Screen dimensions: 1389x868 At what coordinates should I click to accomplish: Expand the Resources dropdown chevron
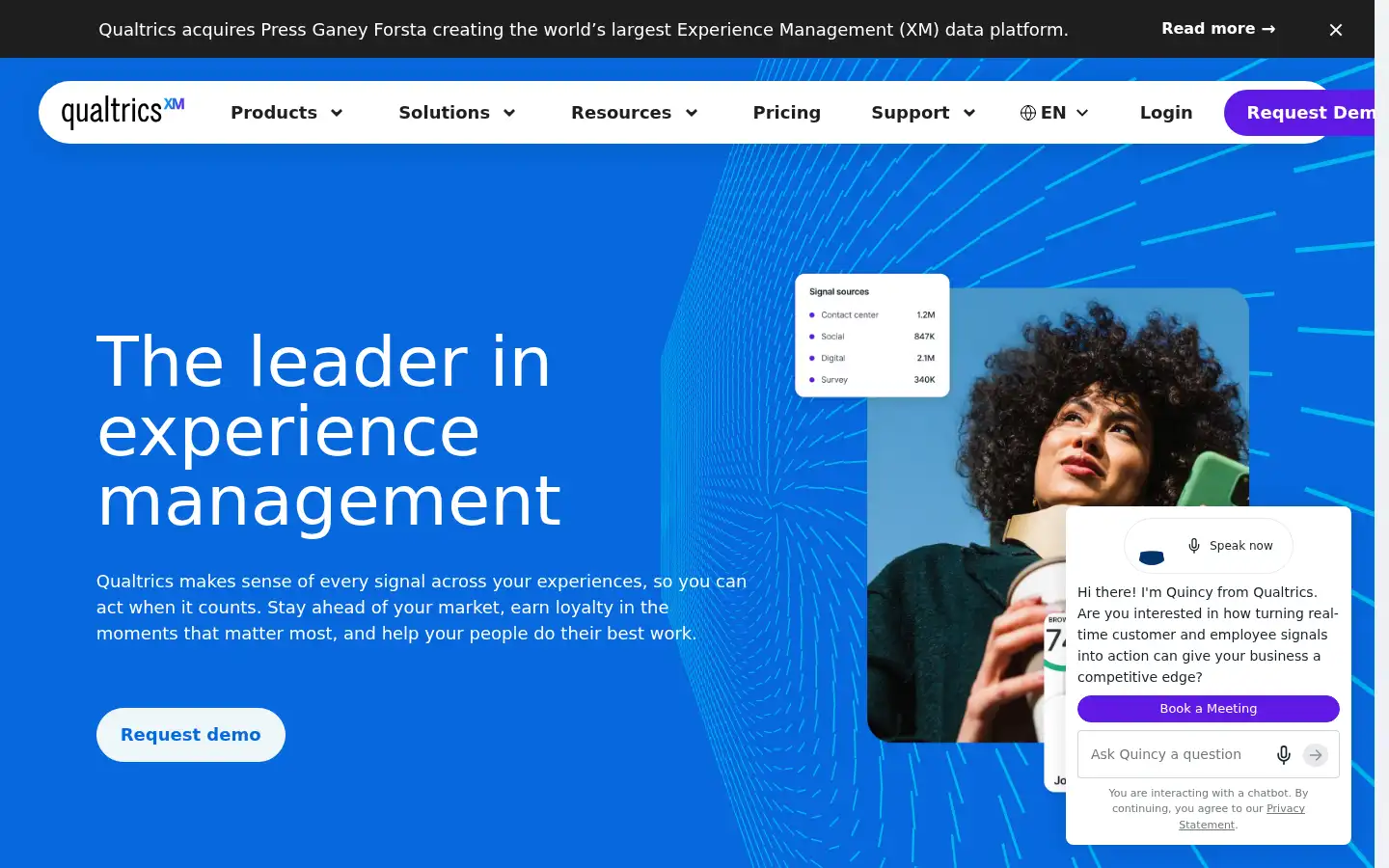(692, 113)
